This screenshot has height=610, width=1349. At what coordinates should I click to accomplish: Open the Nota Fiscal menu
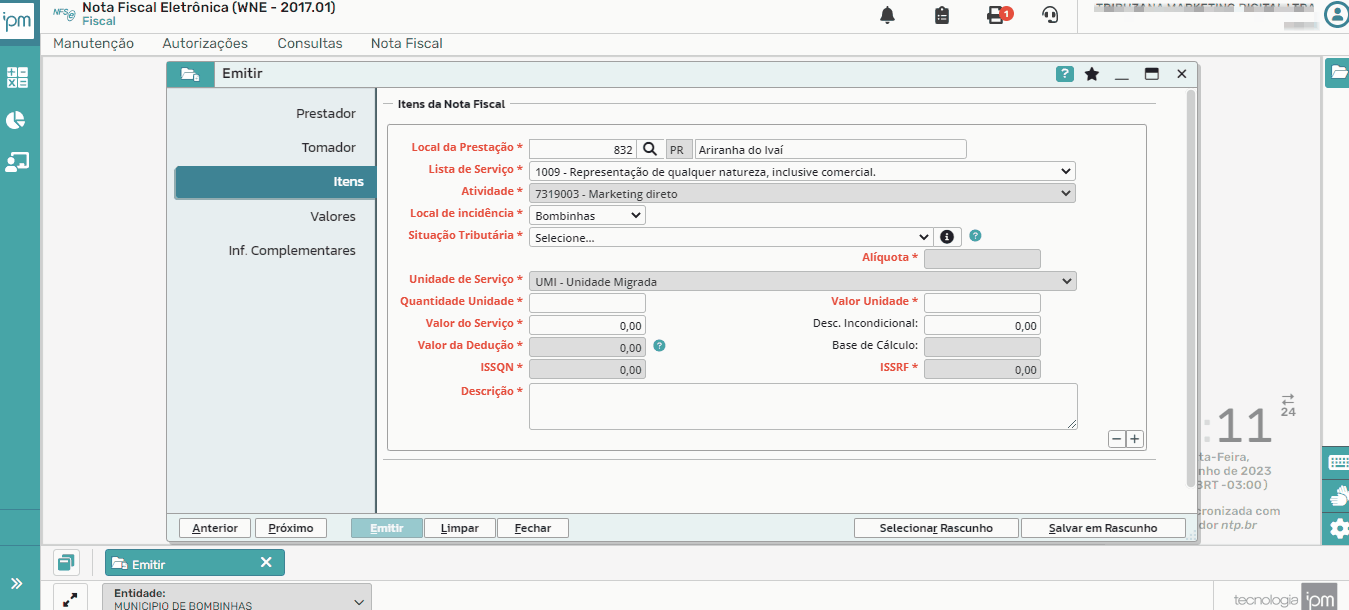click(x=407, y=43)
